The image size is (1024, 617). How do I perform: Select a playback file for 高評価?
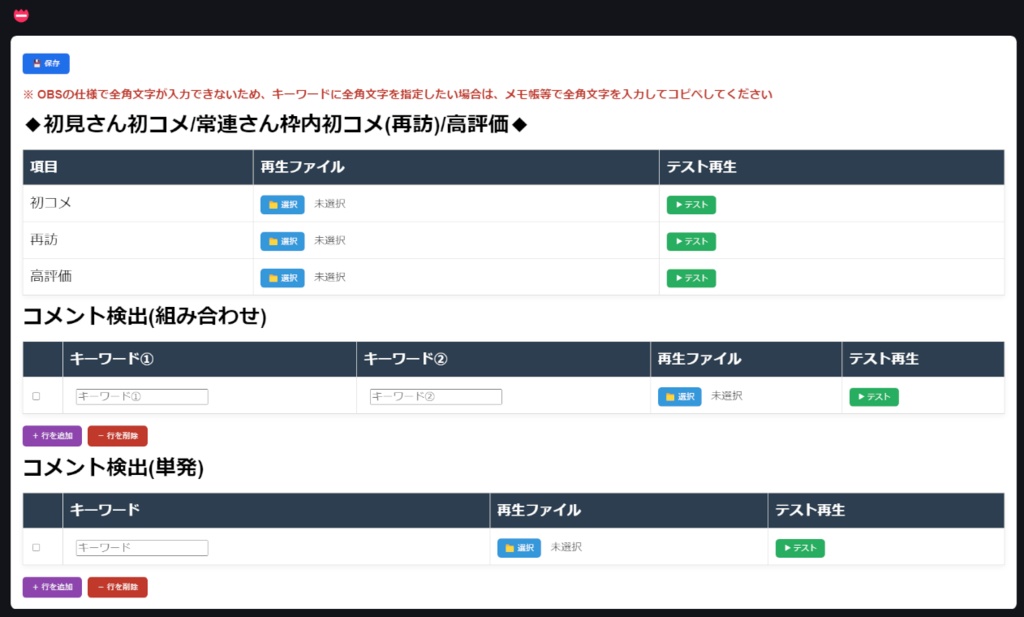[x=282, y=277]
